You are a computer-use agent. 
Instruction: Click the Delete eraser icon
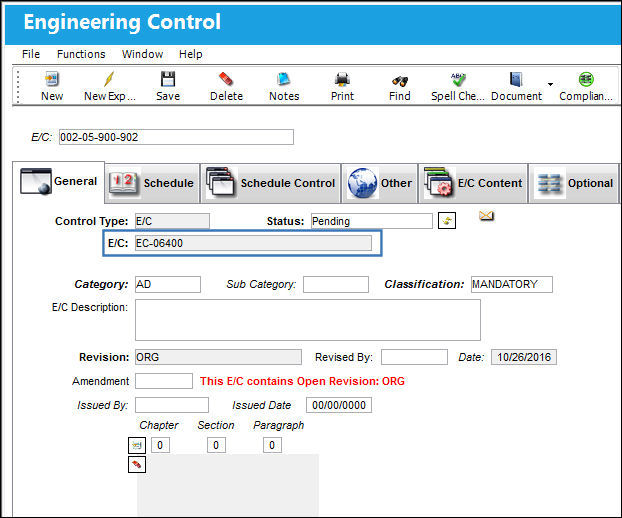click(x=226, y=86)
